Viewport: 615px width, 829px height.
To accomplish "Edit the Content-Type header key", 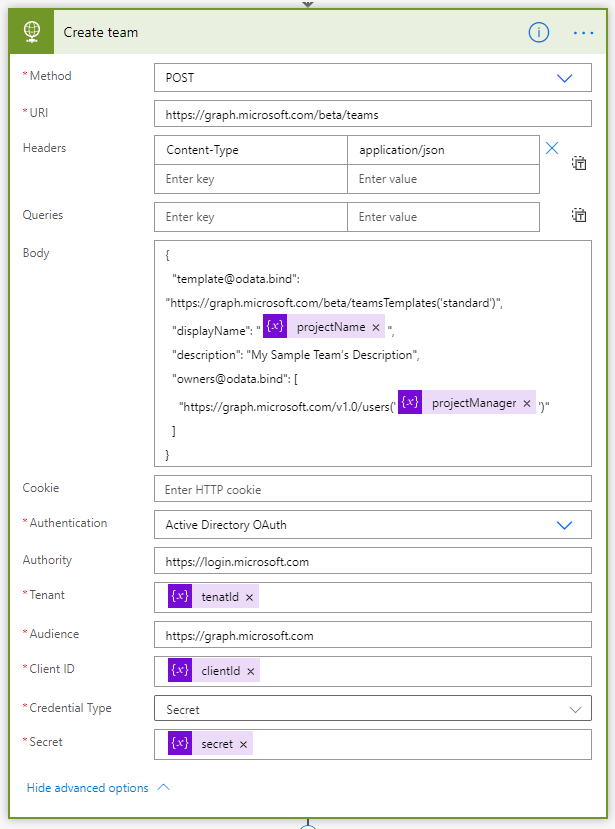I will (251, 150).
